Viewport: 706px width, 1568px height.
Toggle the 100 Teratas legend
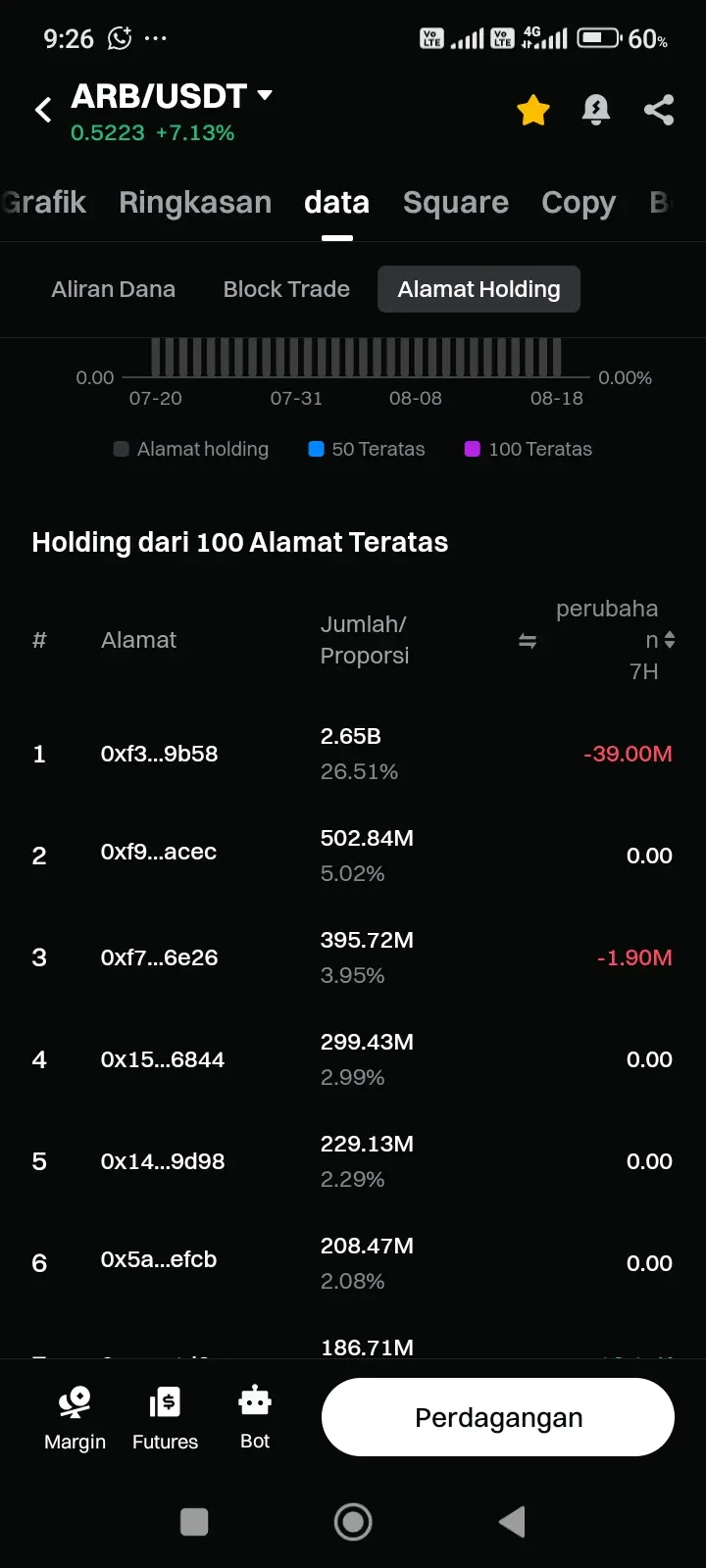(529, 449)
